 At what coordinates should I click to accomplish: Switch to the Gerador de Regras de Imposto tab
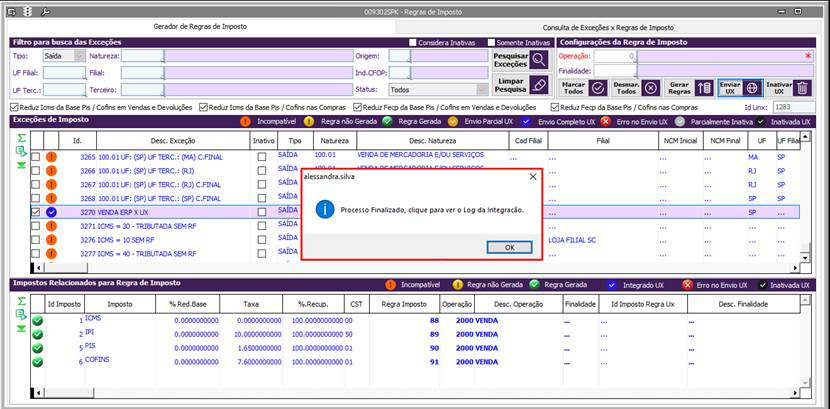pyautogui.click(x=200, y=26)
